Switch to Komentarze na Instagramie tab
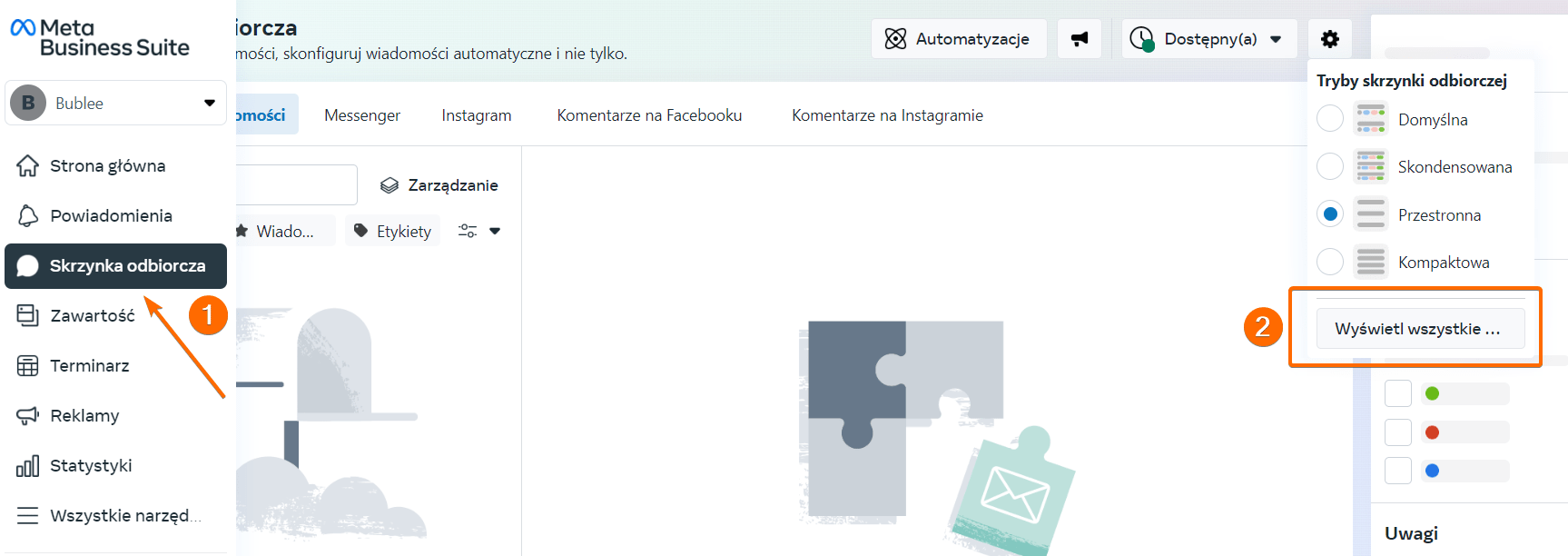Viewport: 1568px width, 556px height. tap(887, 115)
